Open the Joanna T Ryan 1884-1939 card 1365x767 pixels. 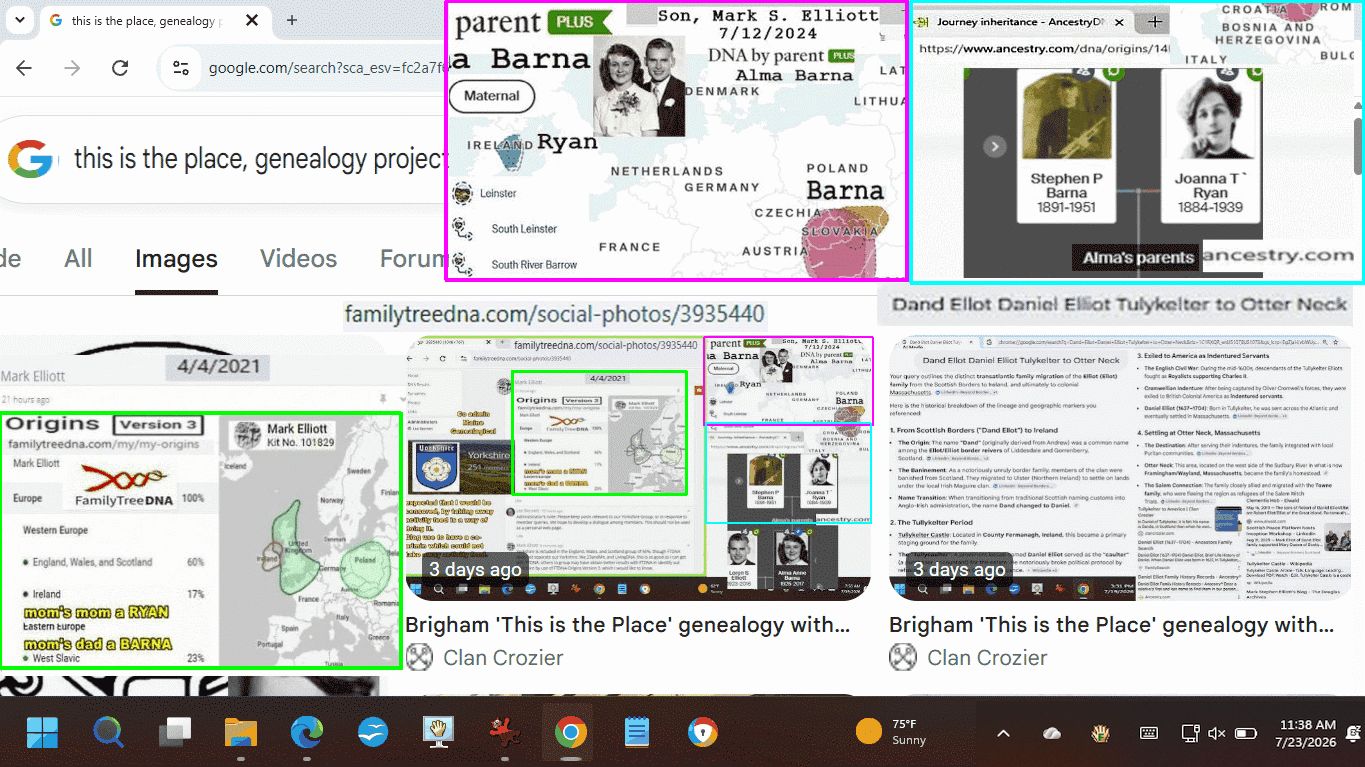tap(1210, 145)
